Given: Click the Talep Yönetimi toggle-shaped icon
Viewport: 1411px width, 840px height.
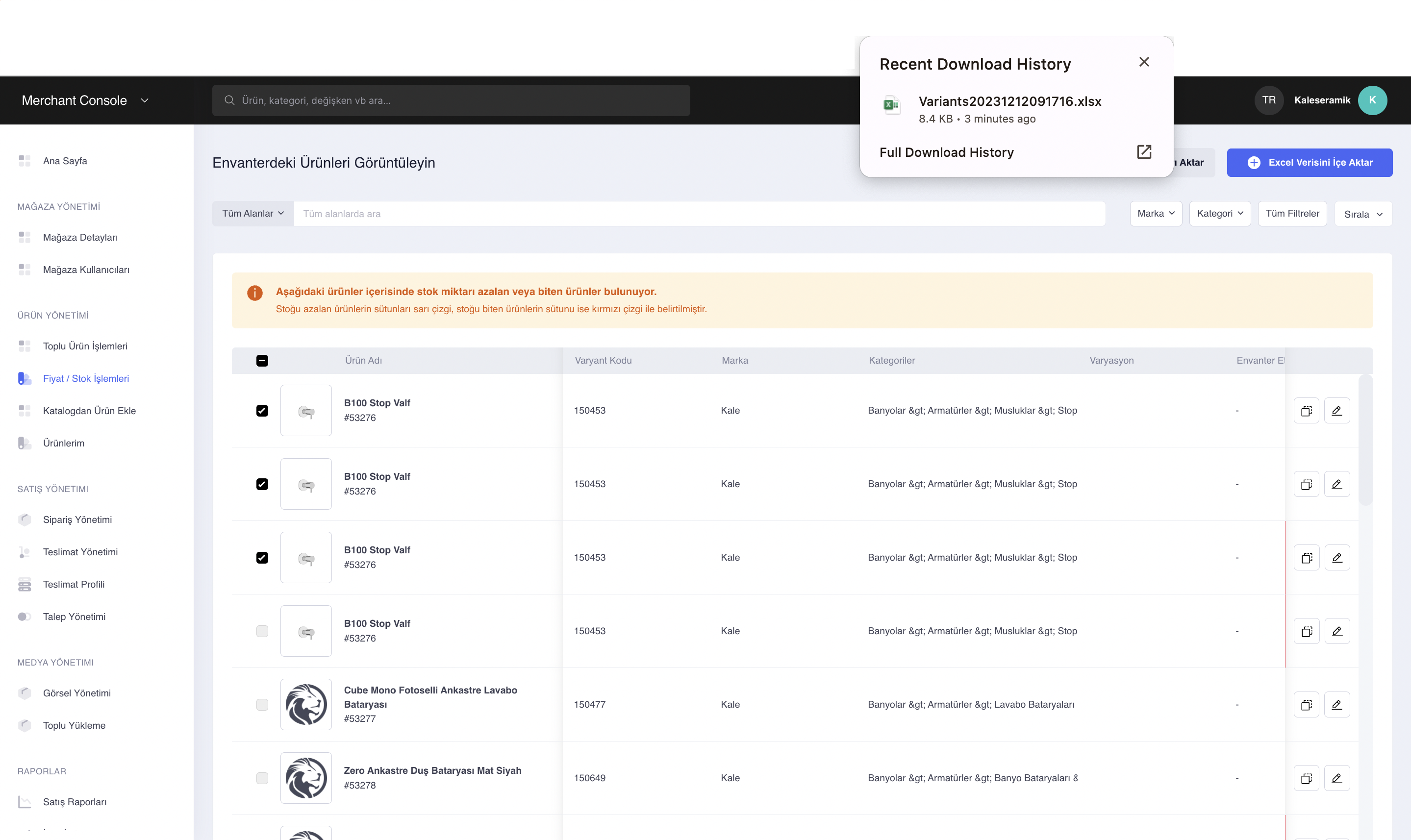Looking at the screenshot, I should point(25,617).
